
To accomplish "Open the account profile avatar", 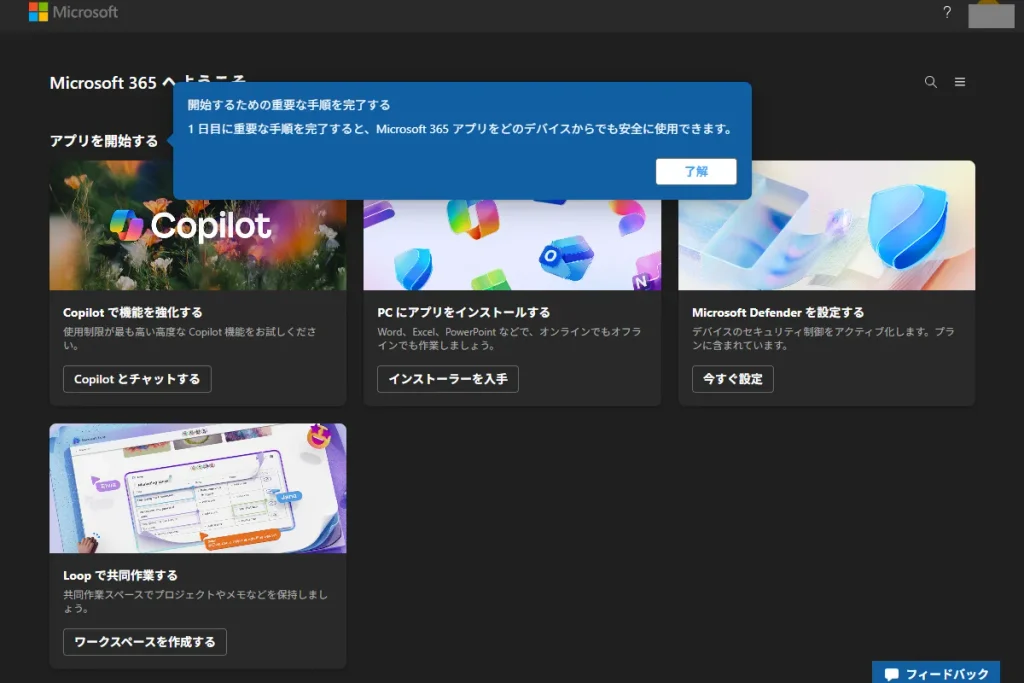I will (x=991, y=14).
